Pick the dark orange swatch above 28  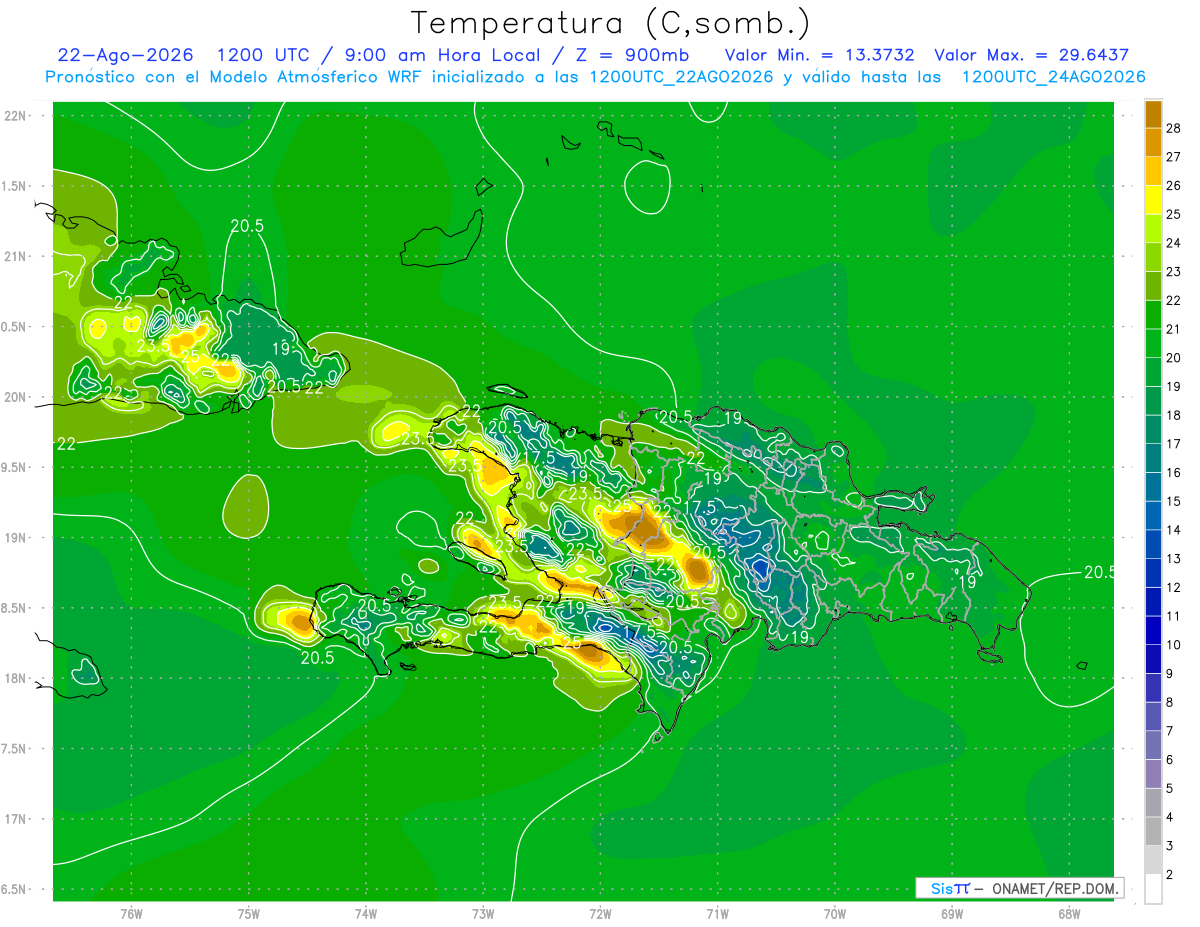coord(1153,114)
